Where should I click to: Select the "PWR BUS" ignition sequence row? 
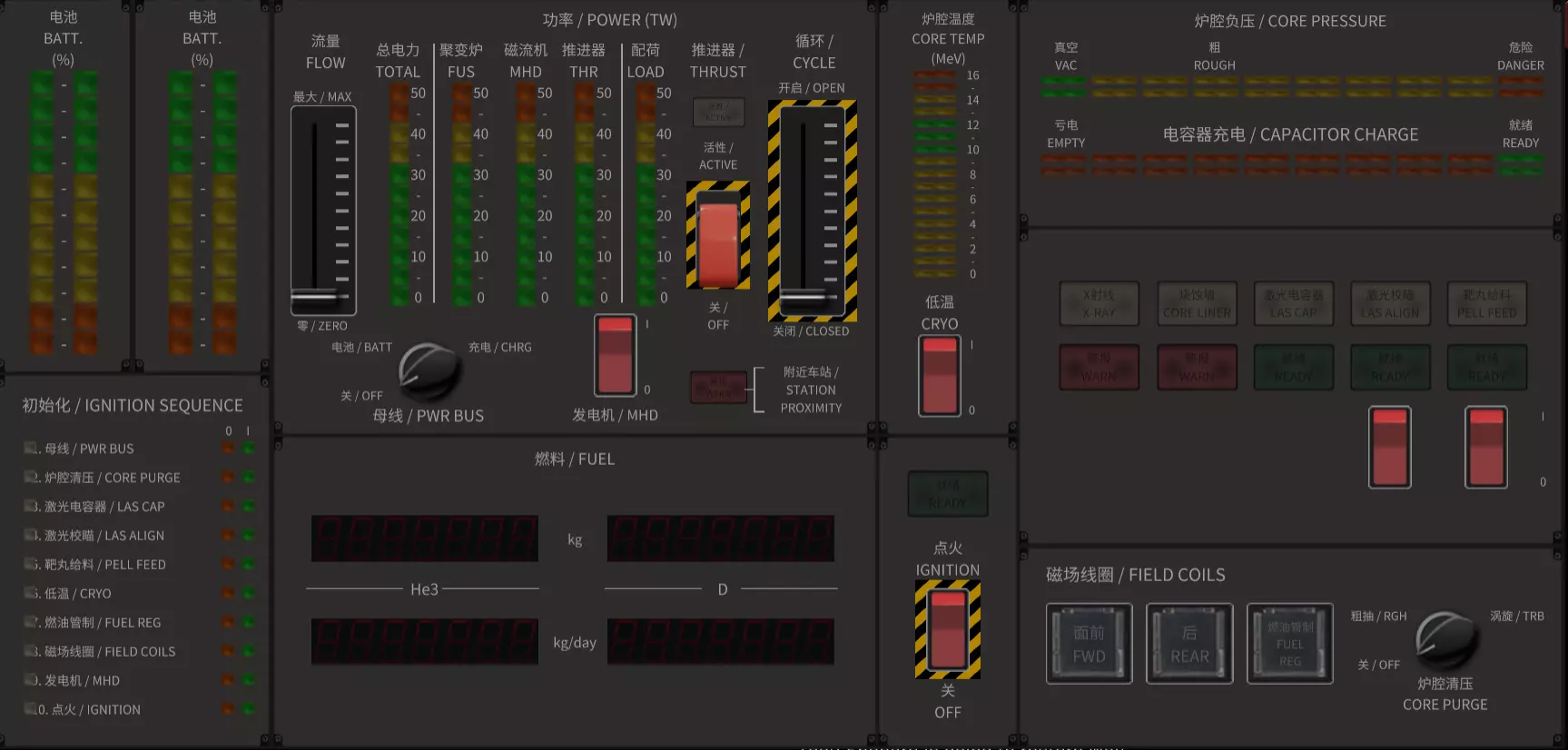(x=139, y=449)
